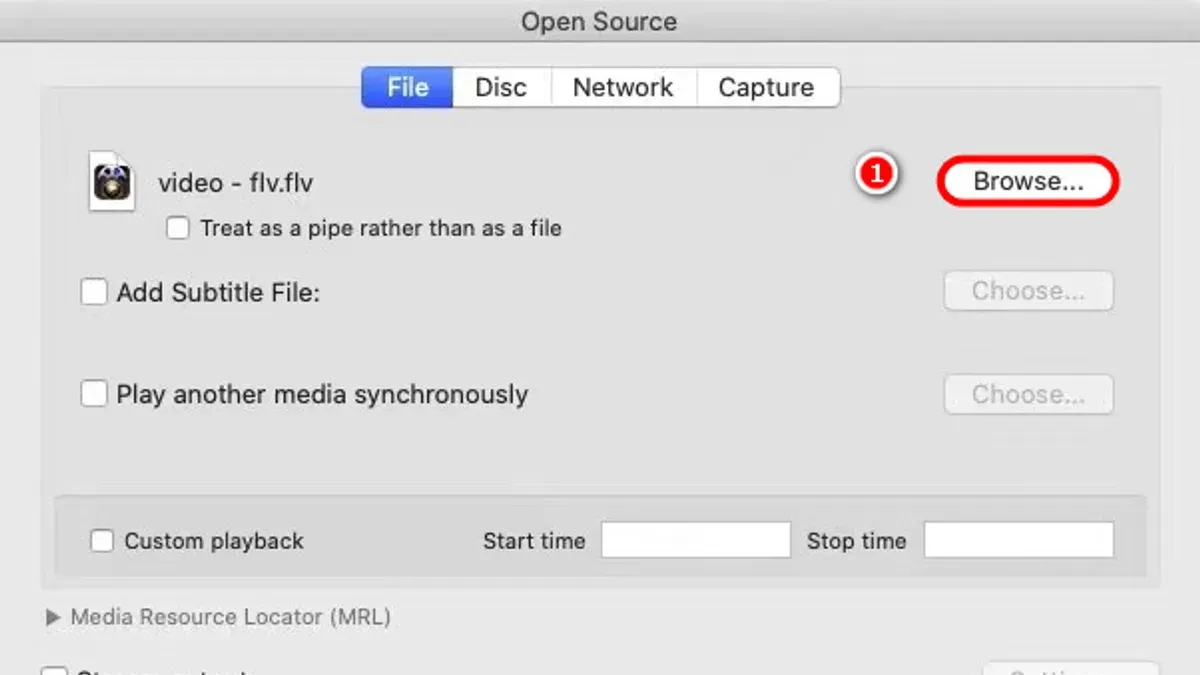The image size is (1200, 675).
Task: Go to the Capture tab
Action: tap(767, 87)
